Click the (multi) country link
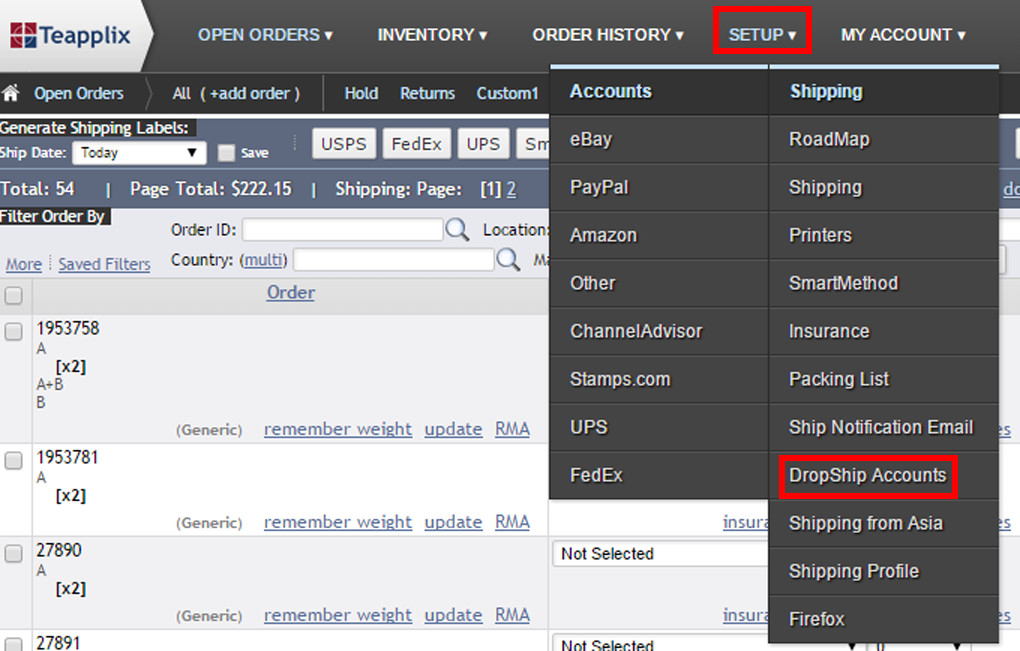 [x=263, y=260]
